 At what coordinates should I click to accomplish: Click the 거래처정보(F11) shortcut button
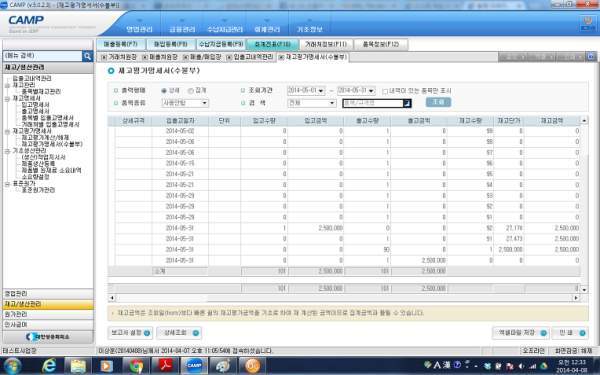(x=326, y=44)
